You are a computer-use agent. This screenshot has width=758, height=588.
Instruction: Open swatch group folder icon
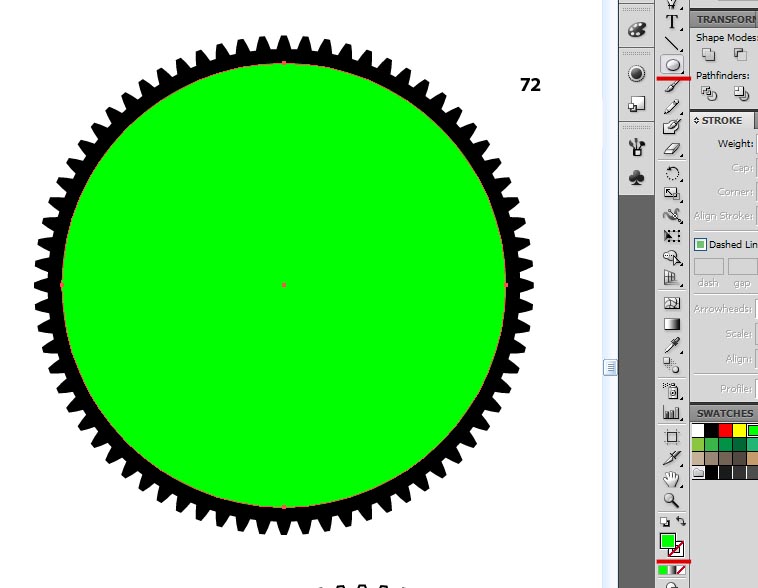click(x=699, y=472)
